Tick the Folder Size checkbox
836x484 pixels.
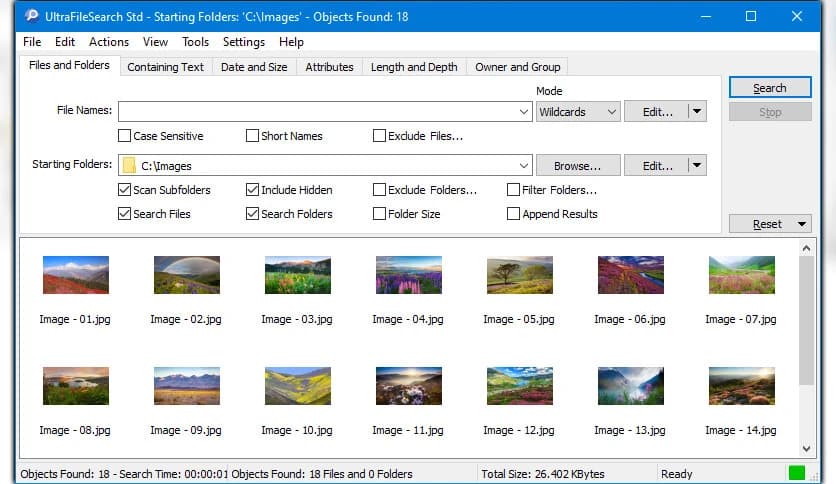pyautogui.click(x=379, y=214)
